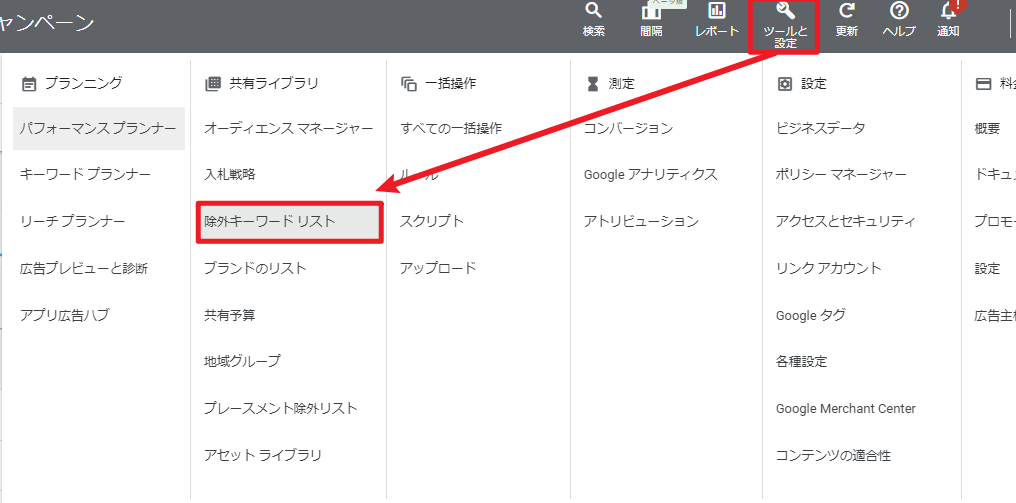Open アプリ広告ハブ
Screen dimensions: 1016x503
click(64, 316)
